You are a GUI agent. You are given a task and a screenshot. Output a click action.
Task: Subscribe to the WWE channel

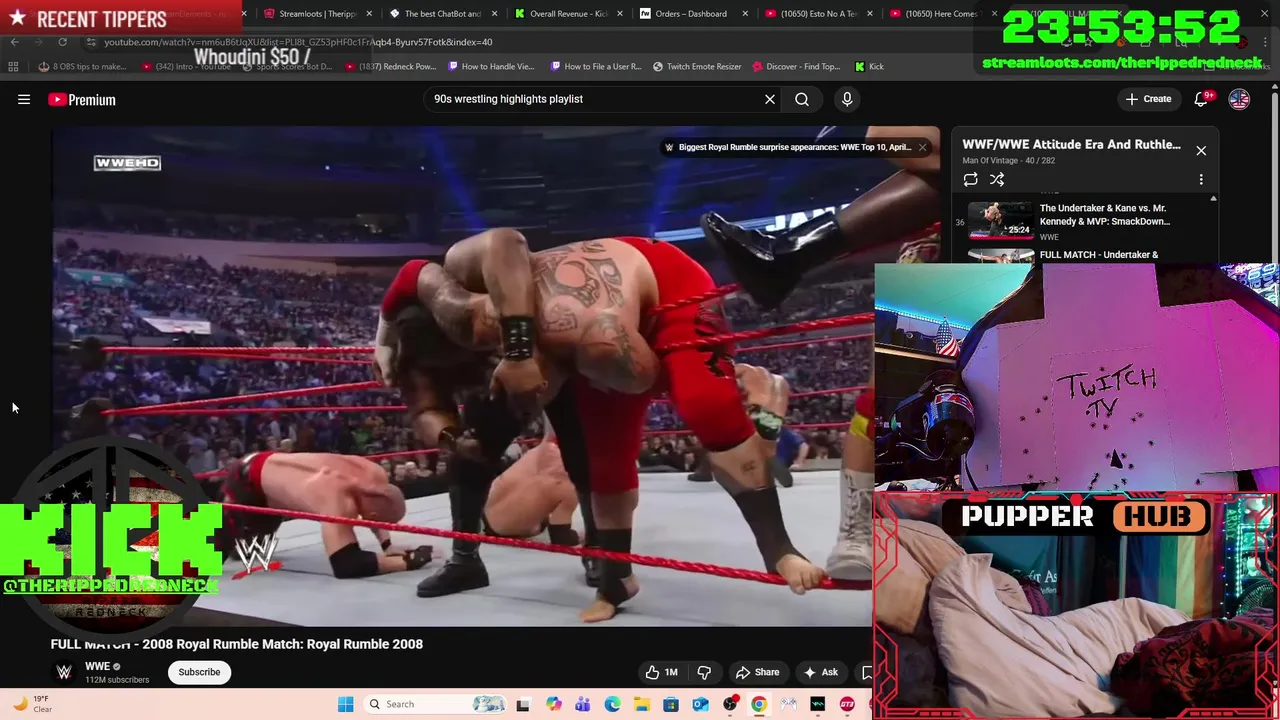pos(199,672)
